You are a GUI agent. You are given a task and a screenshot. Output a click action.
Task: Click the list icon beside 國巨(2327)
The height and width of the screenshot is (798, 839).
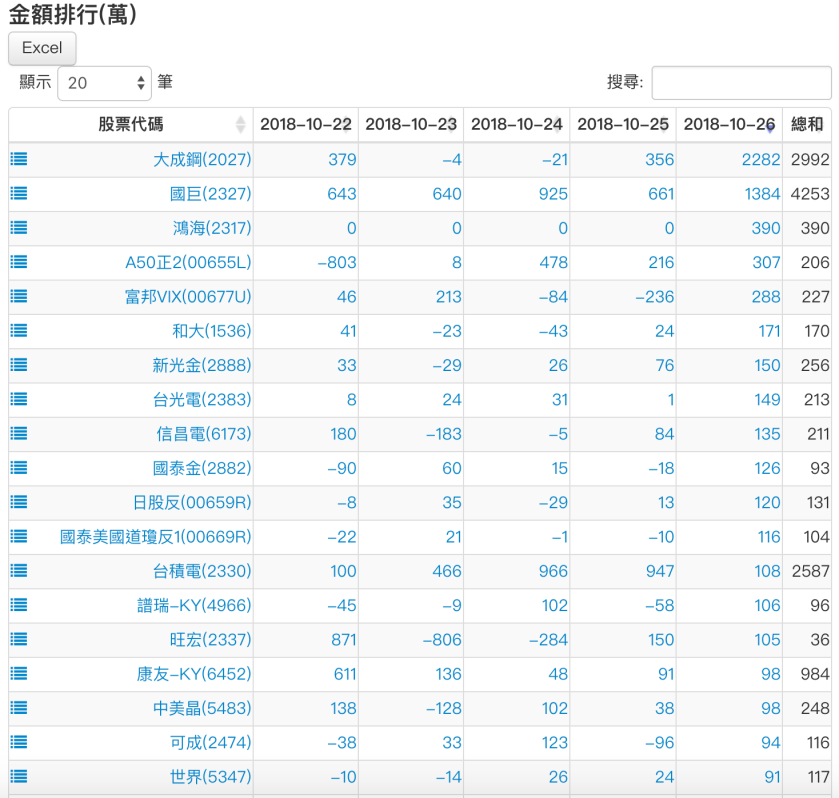click(19, 193)
